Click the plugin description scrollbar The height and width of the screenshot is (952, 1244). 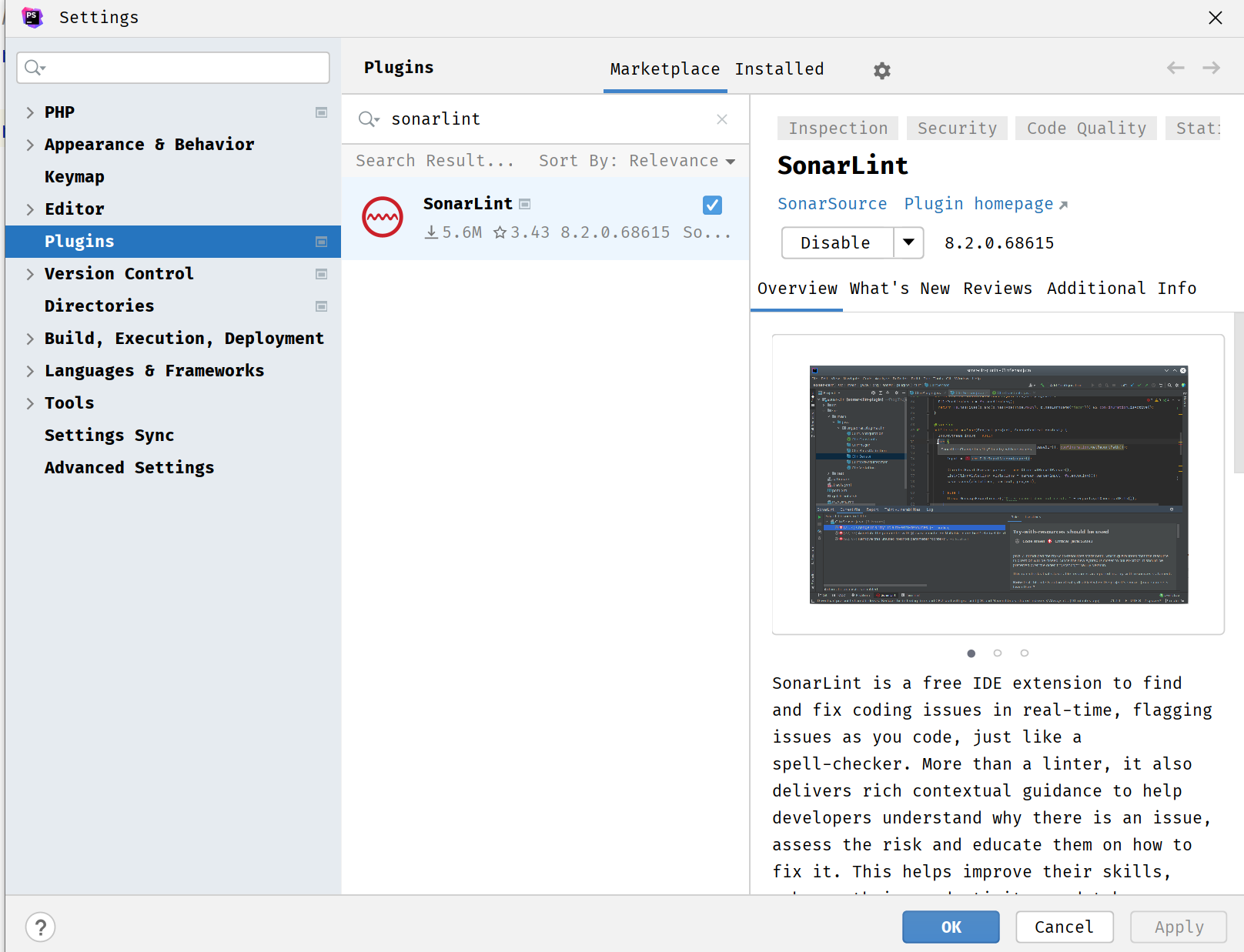(1238, 392)
